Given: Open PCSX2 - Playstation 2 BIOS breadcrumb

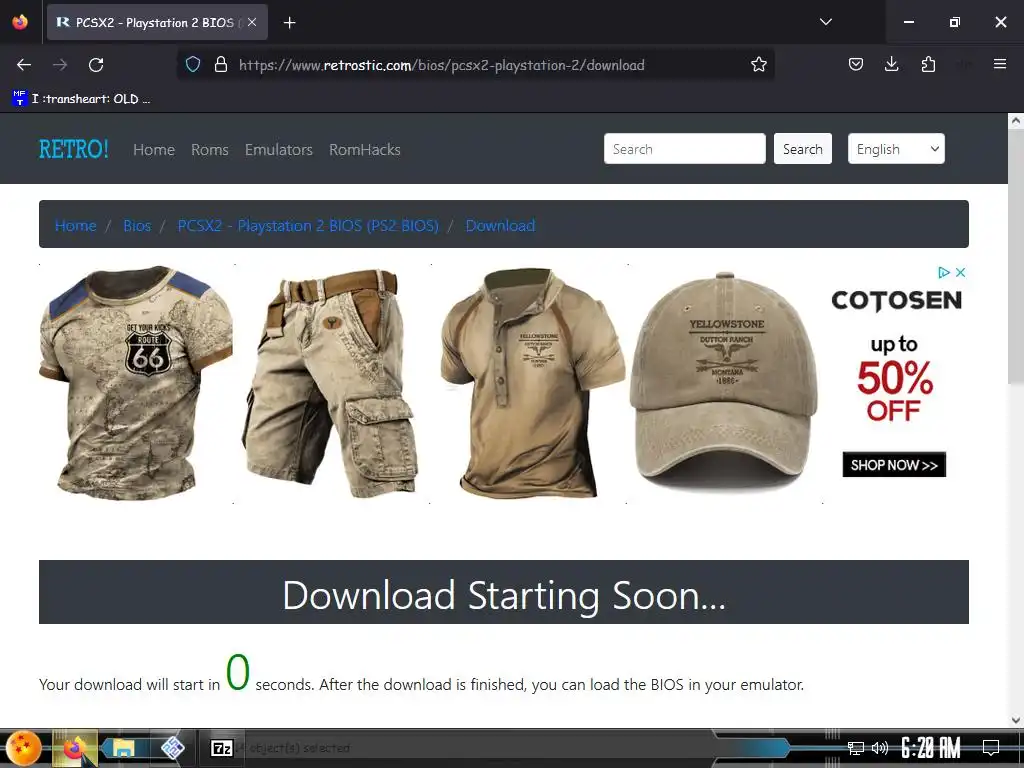Looking at the screenshot, I should coord(308,225).
